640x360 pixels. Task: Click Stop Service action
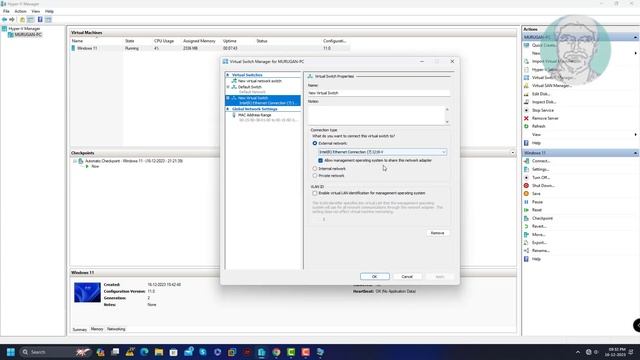[x=542, y=110]
